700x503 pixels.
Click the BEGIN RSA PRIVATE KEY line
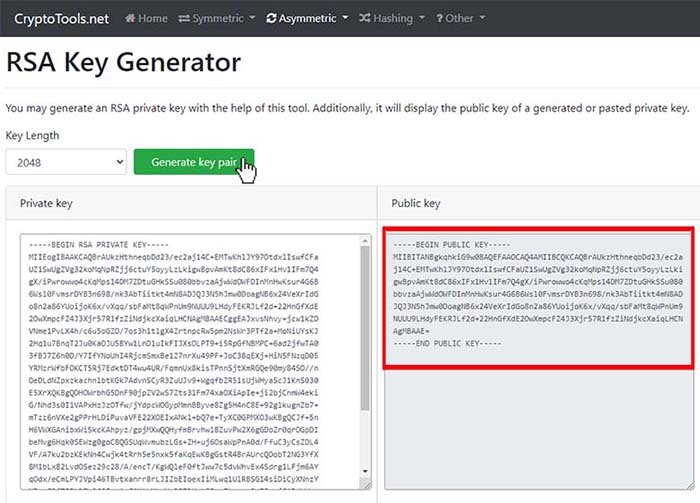pyautogui.click(x=99, y=245)
